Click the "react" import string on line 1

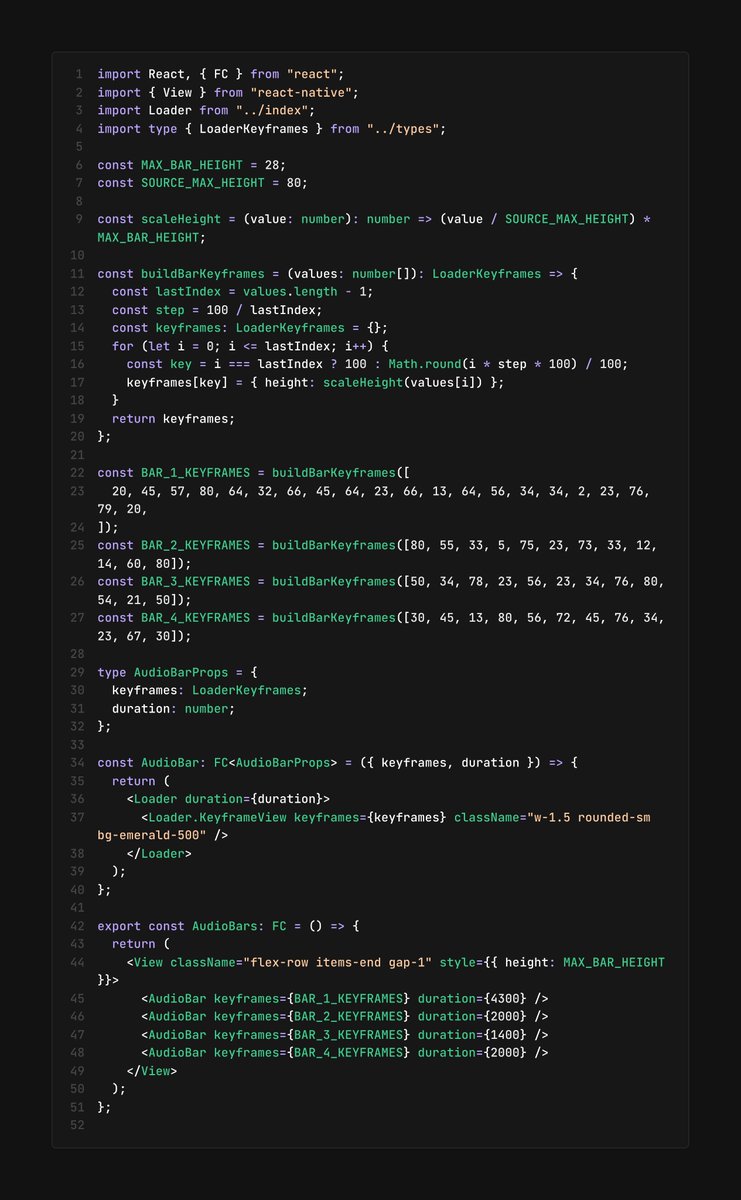(313, 75)
